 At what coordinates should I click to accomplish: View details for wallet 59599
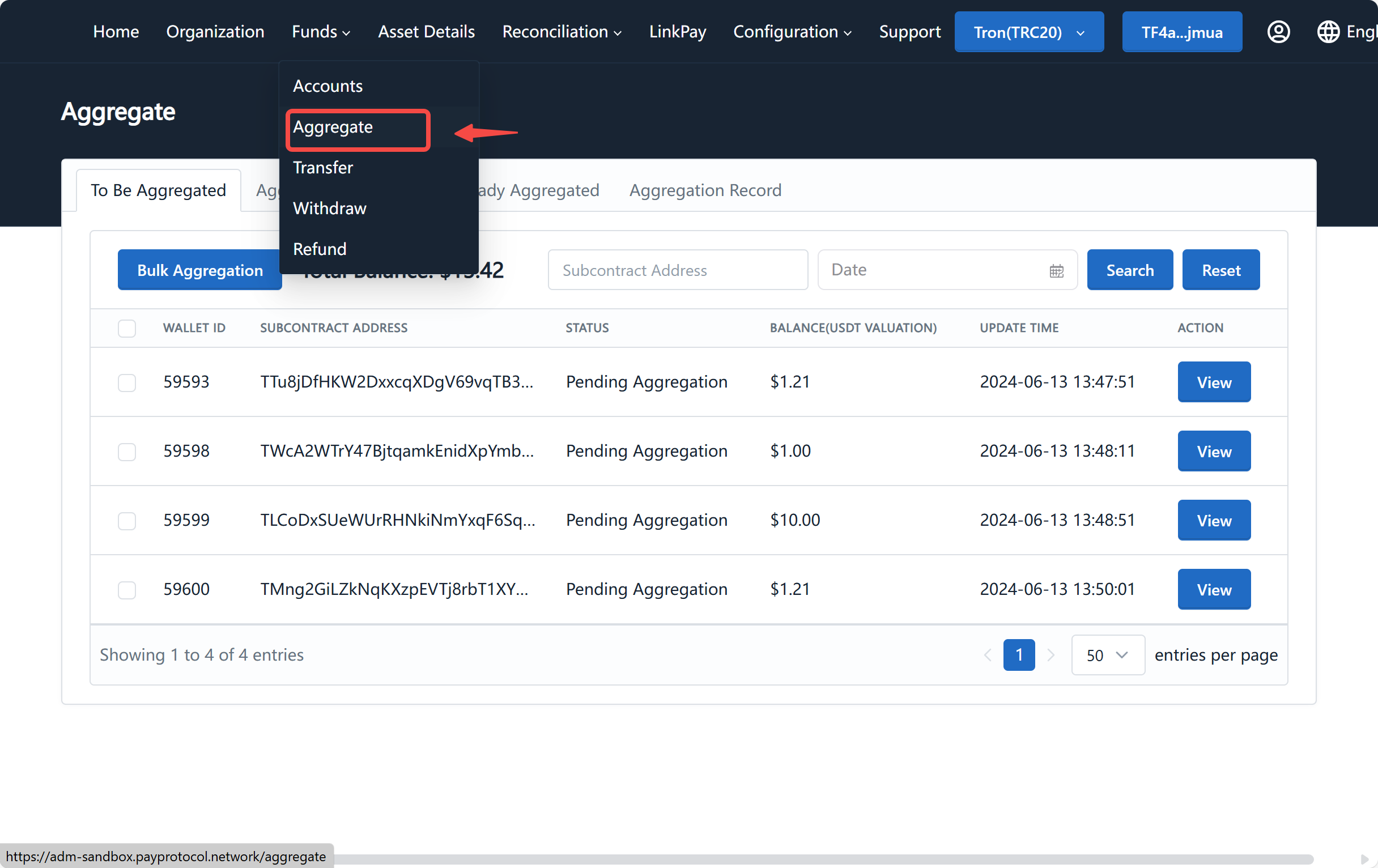(1214, 520)
